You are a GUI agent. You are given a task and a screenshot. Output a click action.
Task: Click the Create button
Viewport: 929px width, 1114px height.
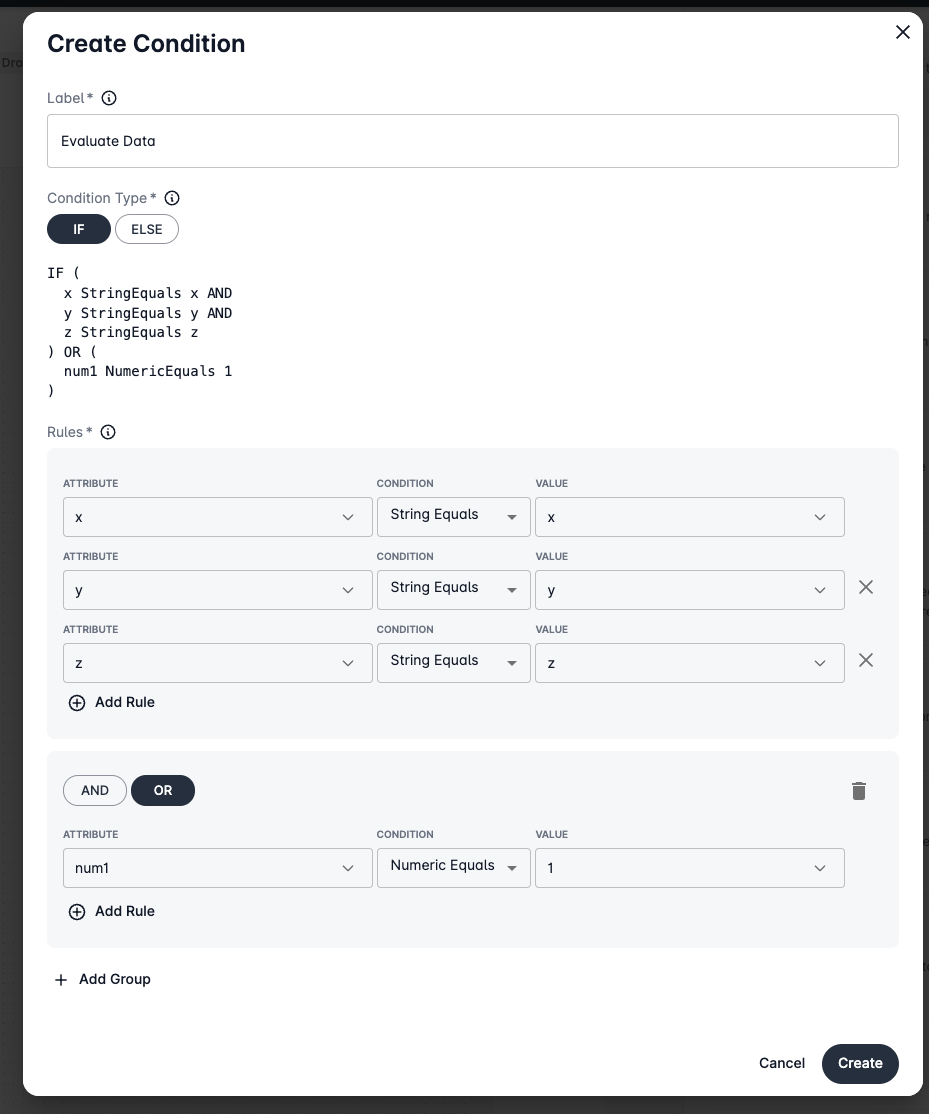860,1063
